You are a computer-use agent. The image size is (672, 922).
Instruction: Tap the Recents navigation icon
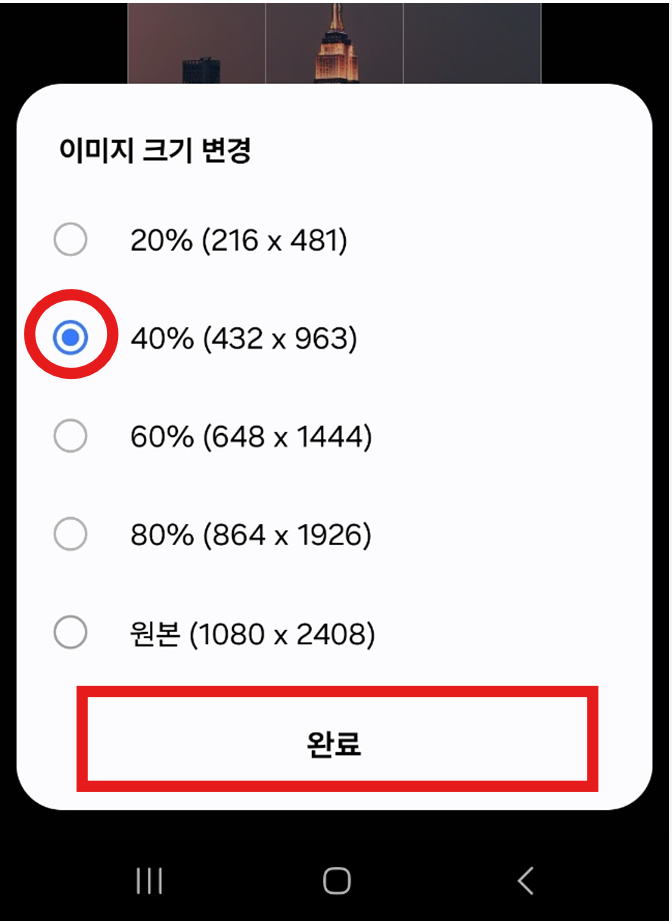148,881
